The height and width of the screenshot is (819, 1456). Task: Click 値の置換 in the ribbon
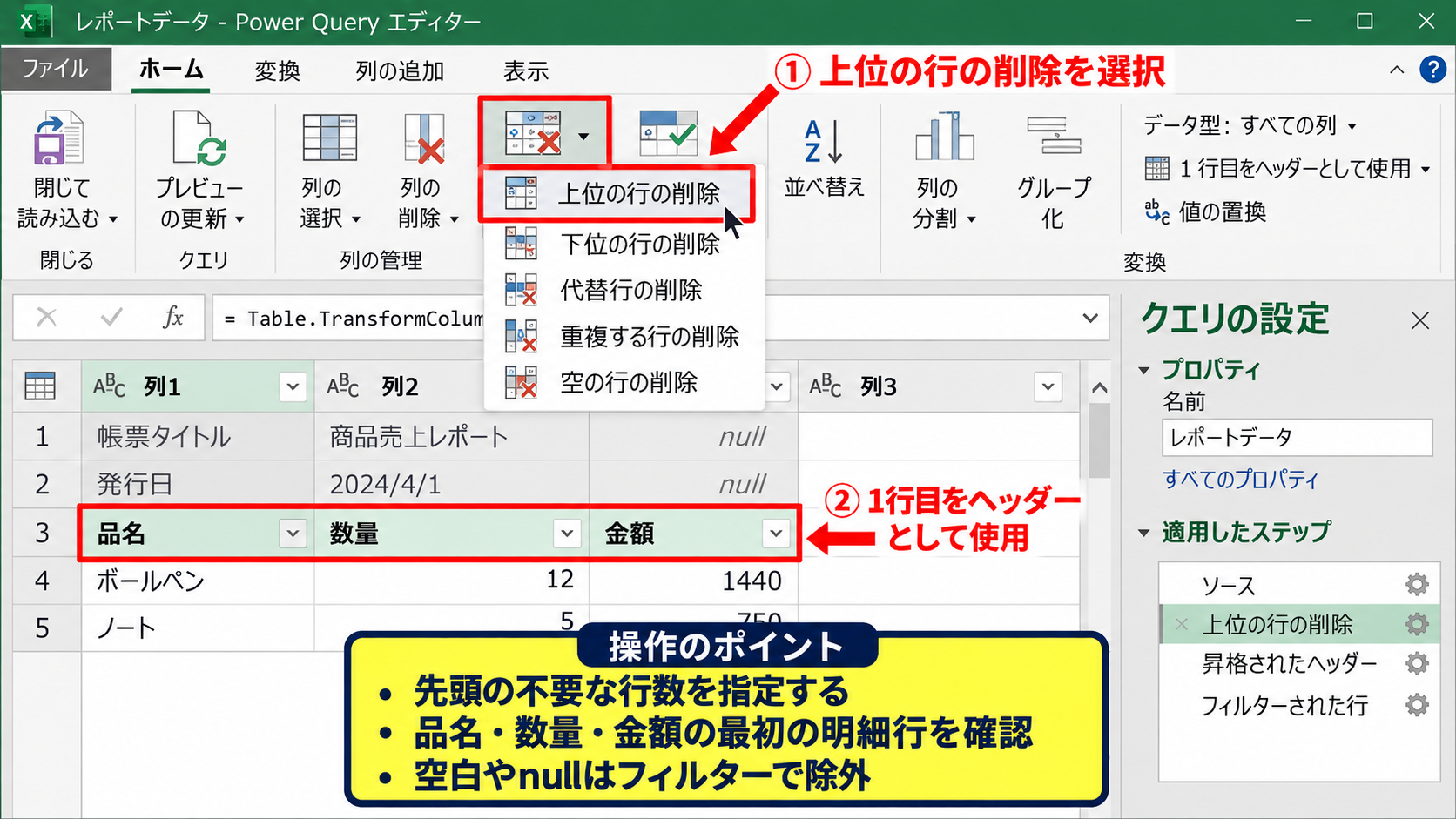(1205, 211)
